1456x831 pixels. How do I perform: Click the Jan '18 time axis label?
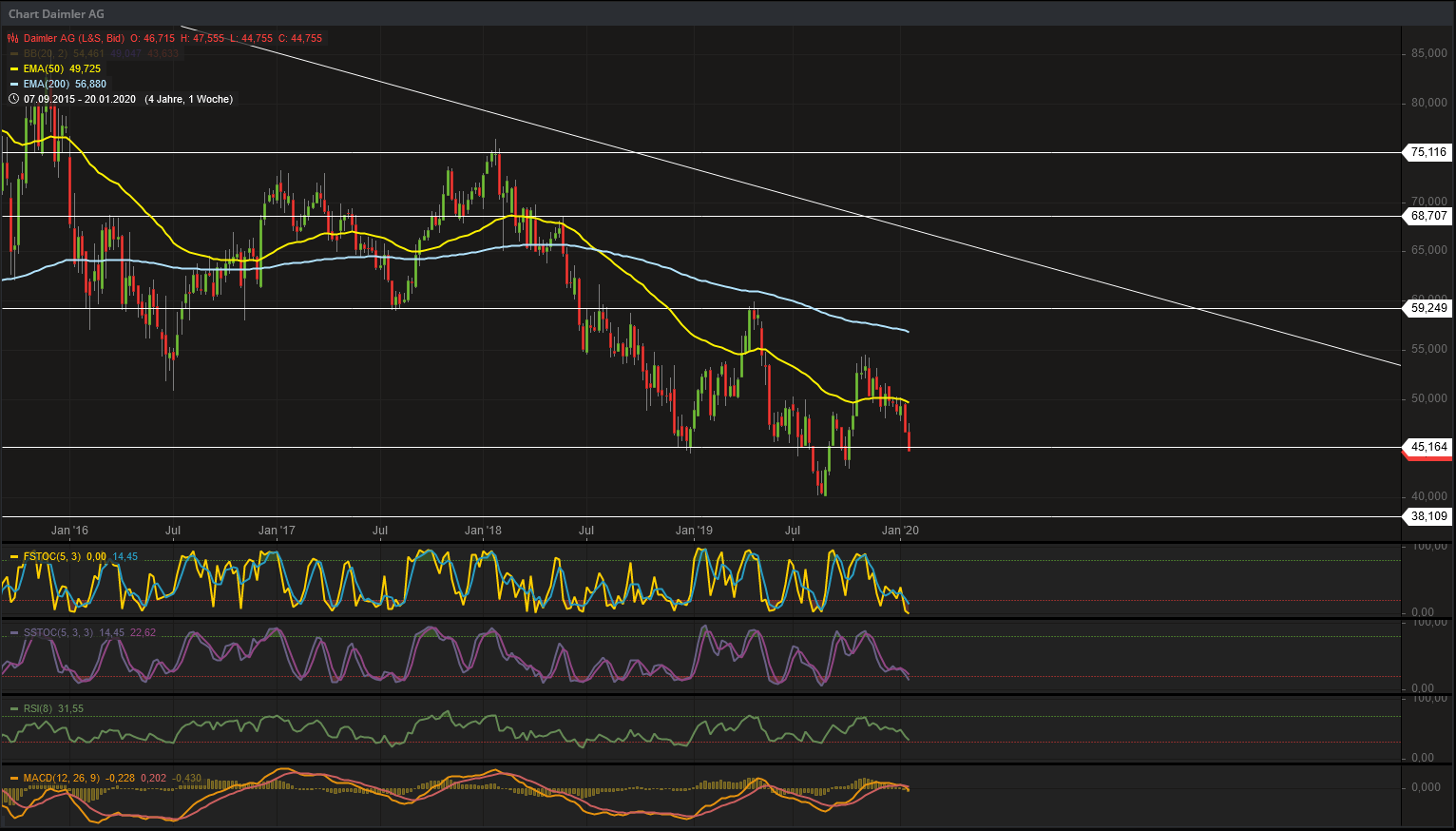point(484,531)
